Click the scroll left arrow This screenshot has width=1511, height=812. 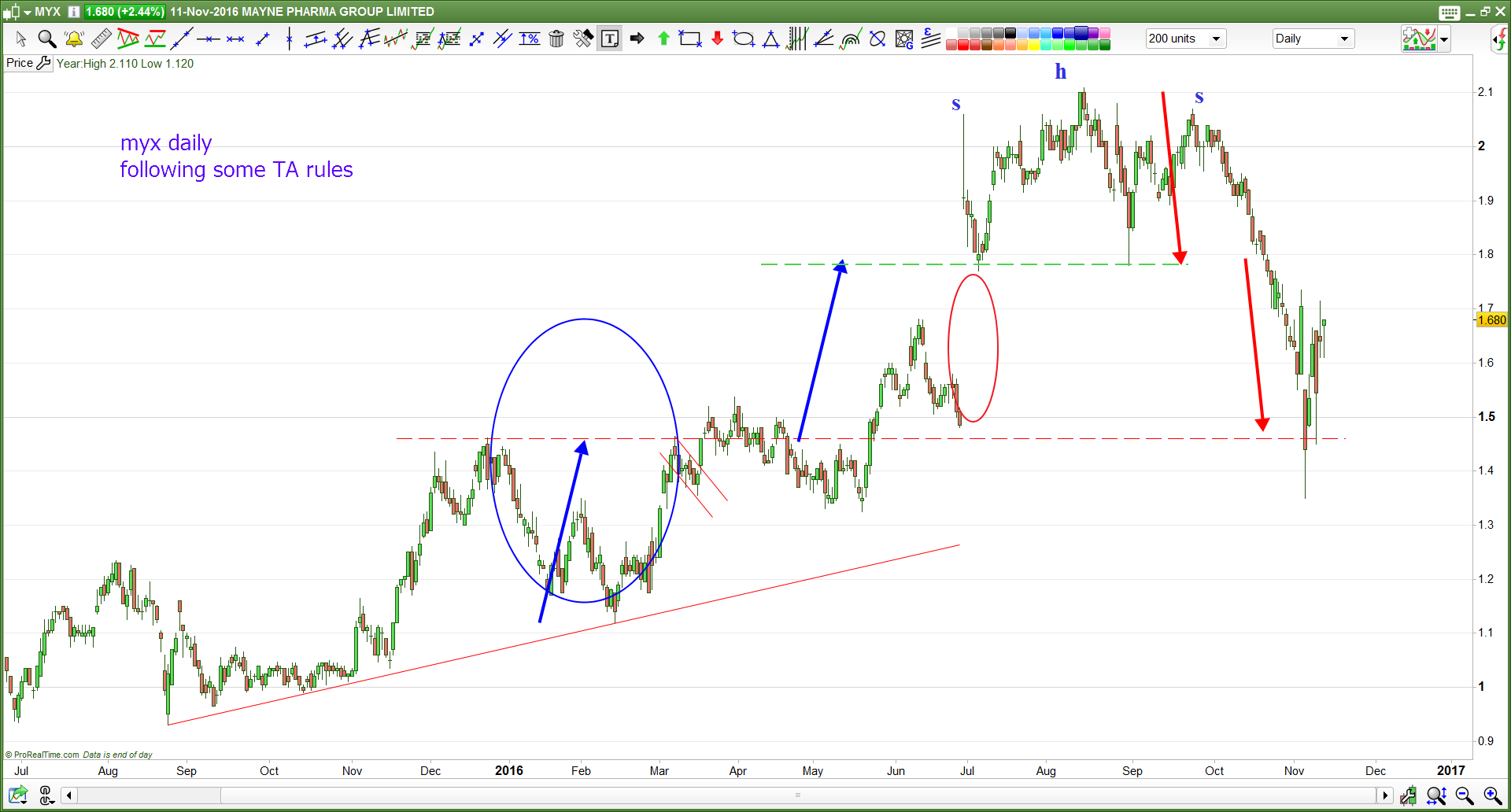(x=69, y=795)
